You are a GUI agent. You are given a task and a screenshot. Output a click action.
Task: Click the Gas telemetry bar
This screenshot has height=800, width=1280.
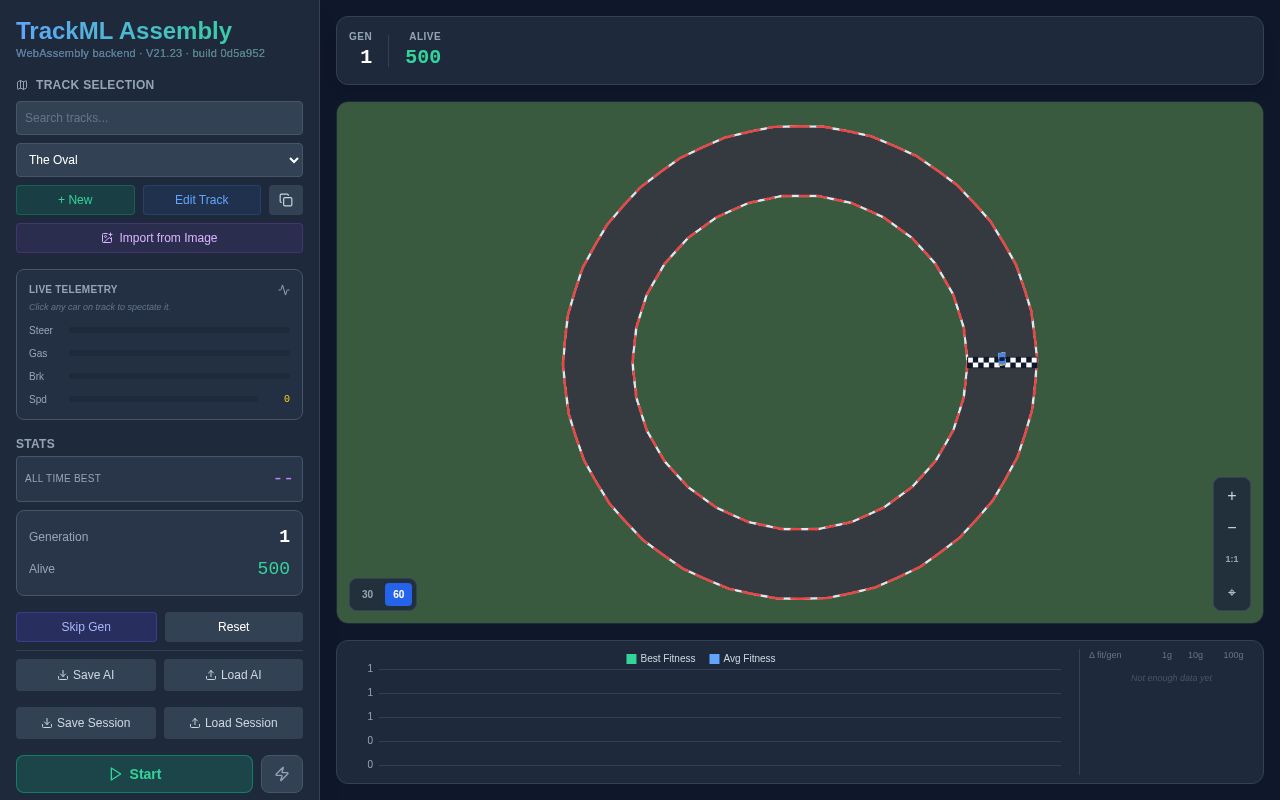pyautogui.click(x=179, y=353)
